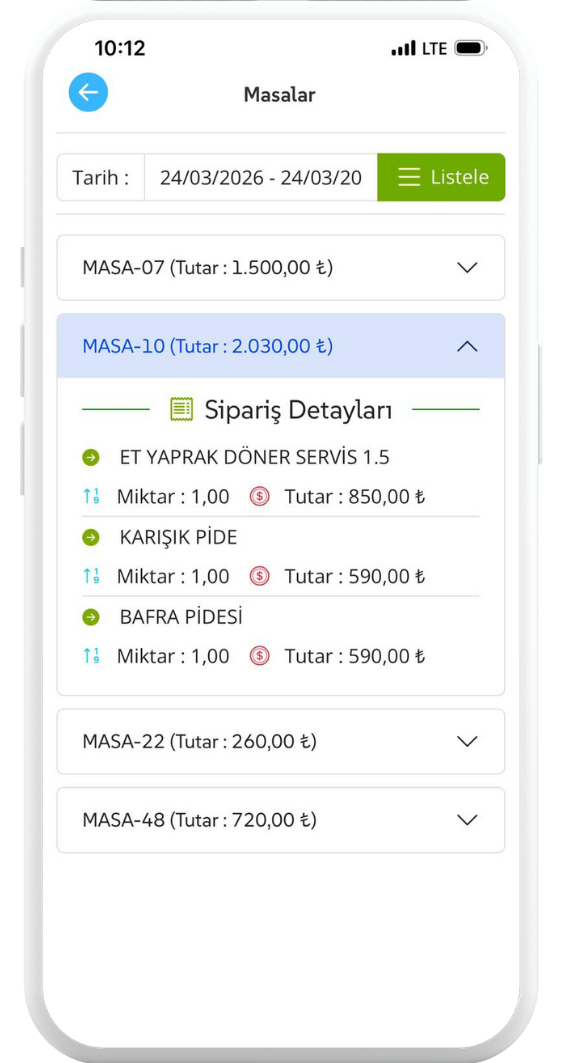This screenshot has width=563, height=1063.
Task: Click the battery icon in status bar
Action: pos(471,49)
